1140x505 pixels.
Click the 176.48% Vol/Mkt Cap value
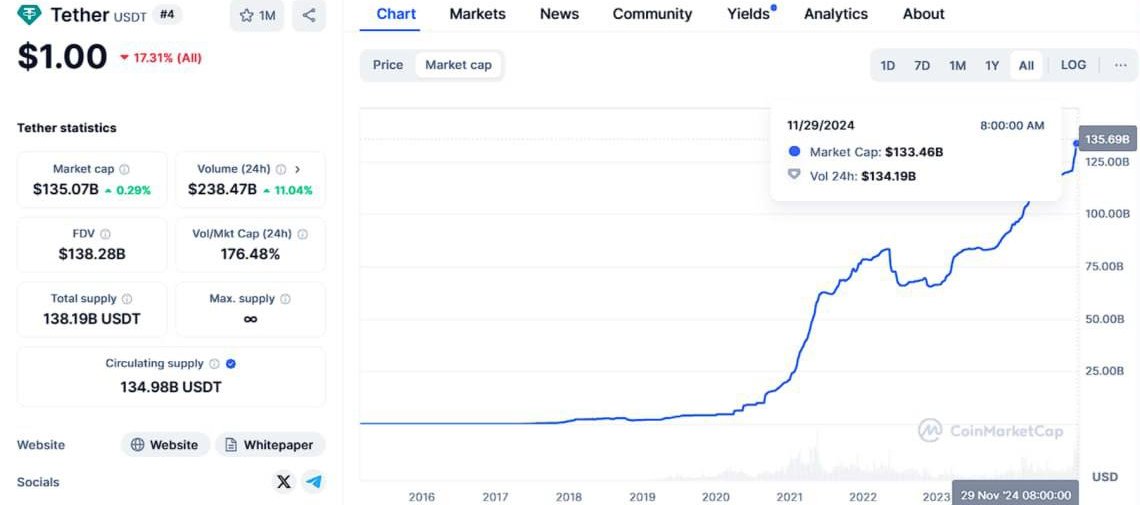[250, 254]
